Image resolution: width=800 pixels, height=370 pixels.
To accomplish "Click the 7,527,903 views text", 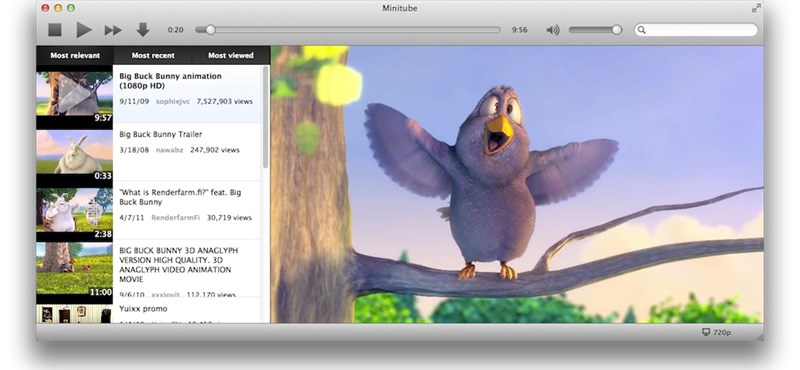I will pyautogui.click(x=224, y=102).
